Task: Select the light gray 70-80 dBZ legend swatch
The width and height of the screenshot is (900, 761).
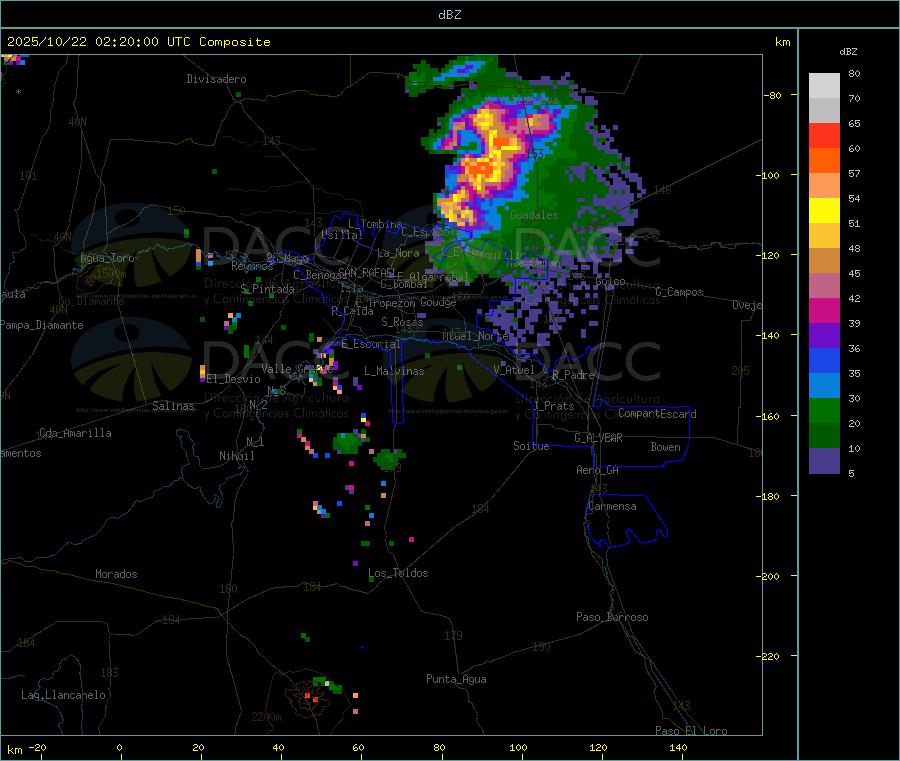Action: point(824,86)
